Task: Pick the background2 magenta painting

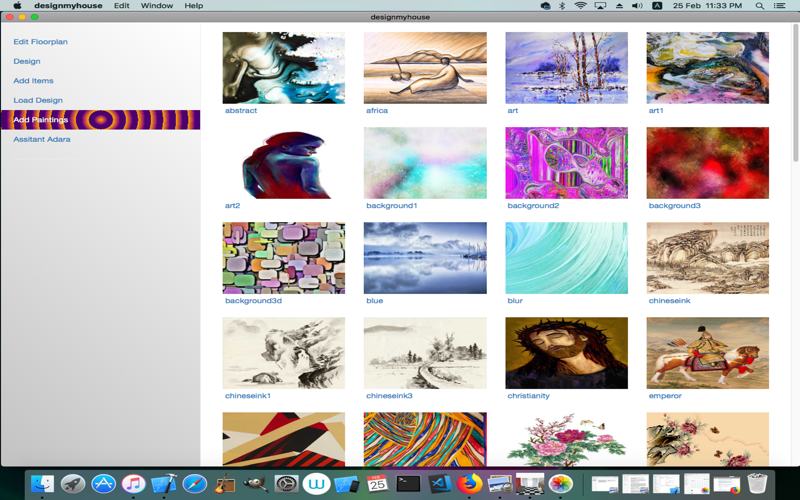Action: tap(566, 163)
